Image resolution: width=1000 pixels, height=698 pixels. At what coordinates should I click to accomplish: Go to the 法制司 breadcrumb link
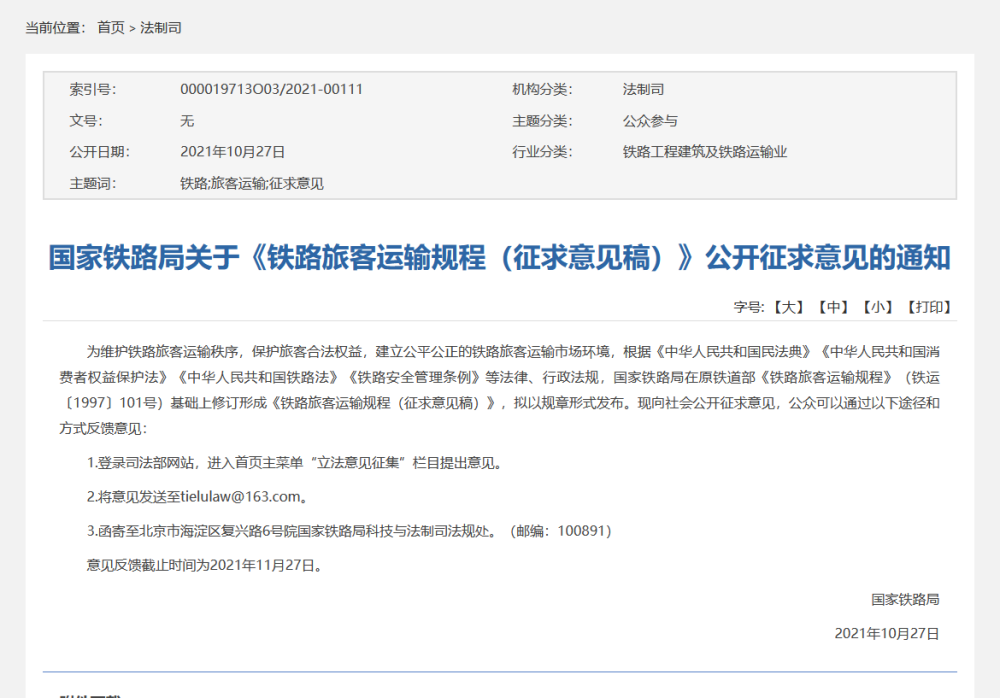[x=161, y=27]
